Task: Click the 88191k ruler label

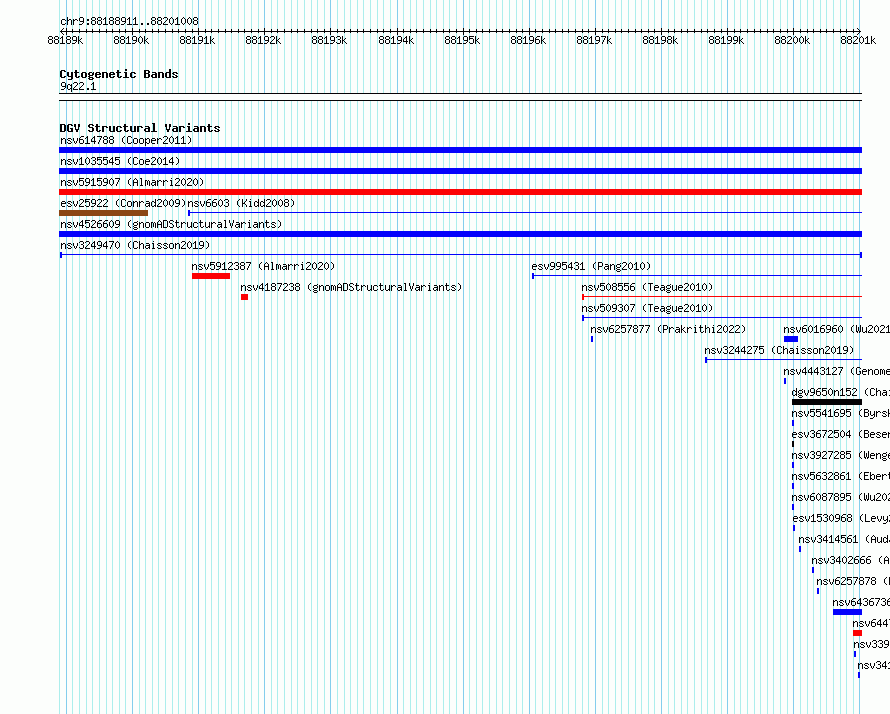Action: pyautogui.click(x=197, y=40)
